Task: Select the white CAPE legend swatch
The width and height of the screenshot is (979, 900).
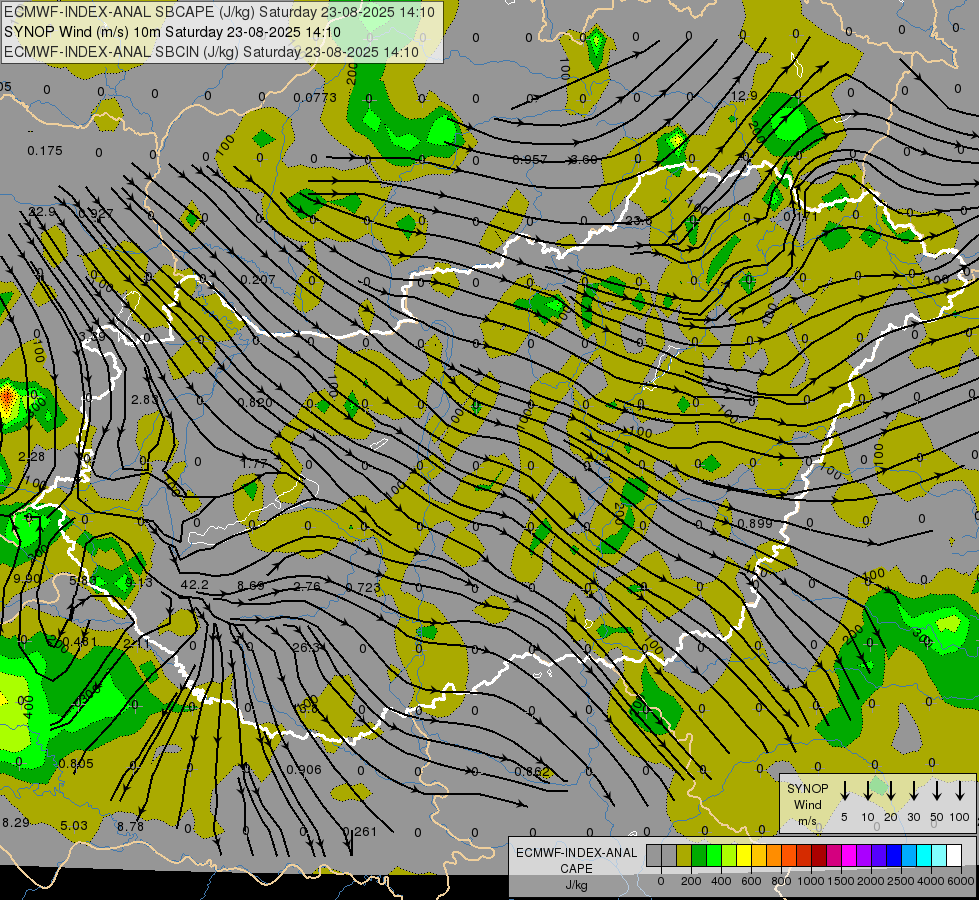Action: (953, 855)
